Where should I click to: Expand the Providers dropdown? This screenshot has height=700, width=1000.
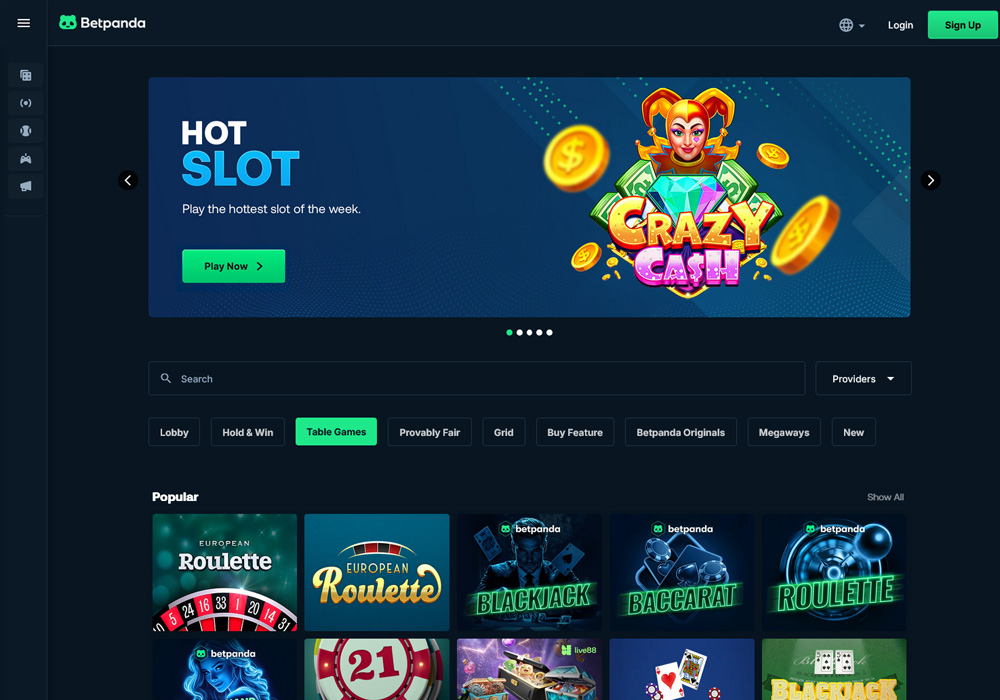pos(863,379)
